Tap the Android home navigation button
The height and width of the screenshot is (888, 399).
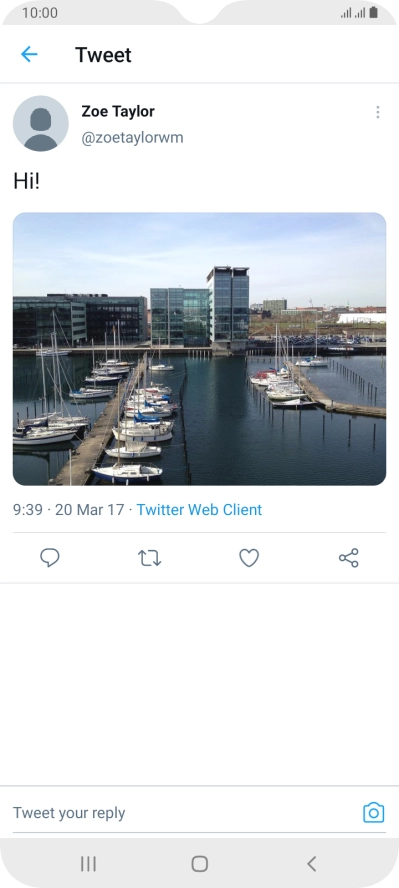(199, 864)
